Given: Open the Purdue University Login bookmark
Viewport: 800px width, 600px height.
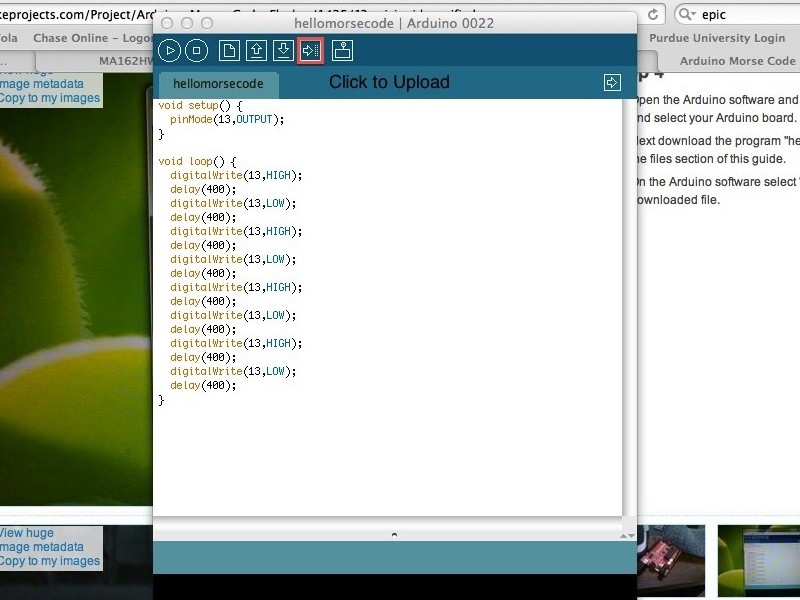Looking at the screenshot, I should point(717,38).
